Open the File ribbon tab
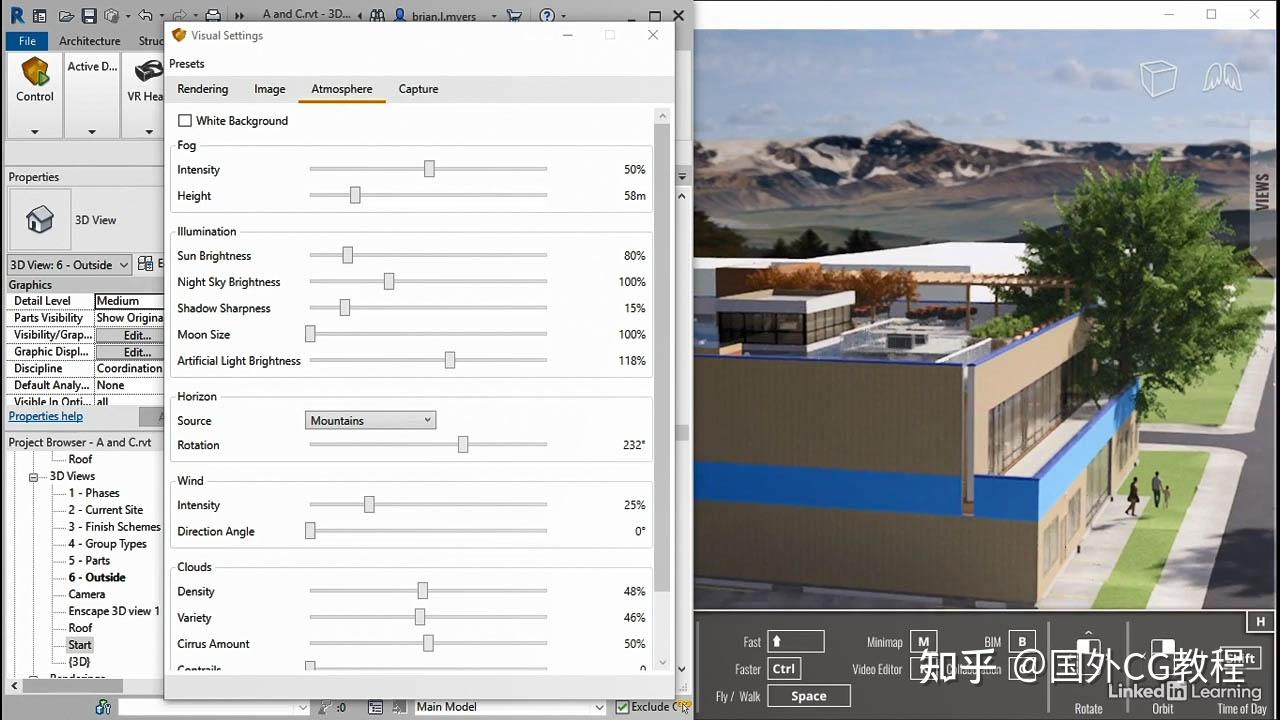The height and width of the screenshot is (720, 1280). (27, 41)
